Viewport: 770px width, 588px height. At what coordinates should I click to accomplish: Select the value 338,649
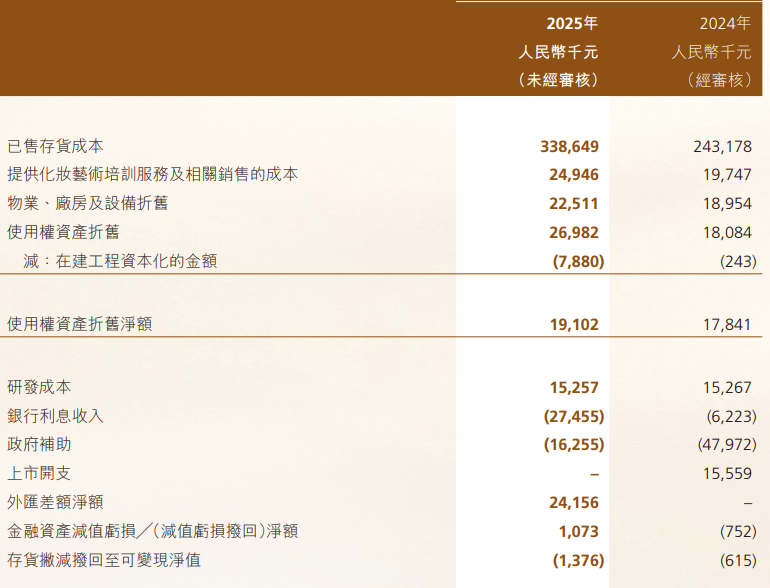(x=569, y=146)
